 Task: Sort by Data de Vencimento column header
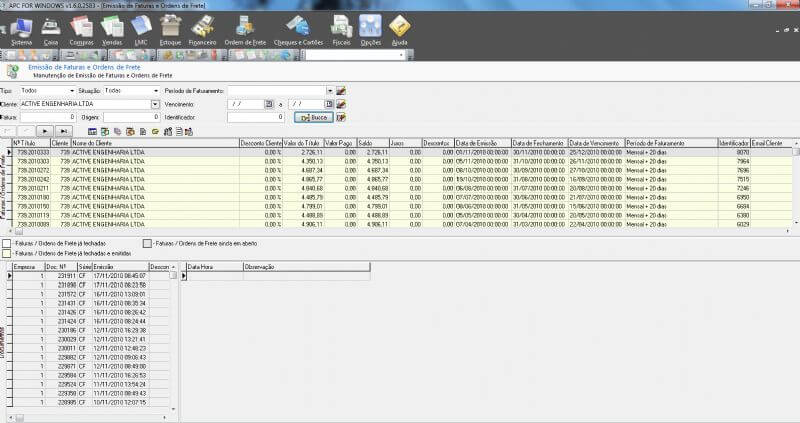click(x=596, y=143)
